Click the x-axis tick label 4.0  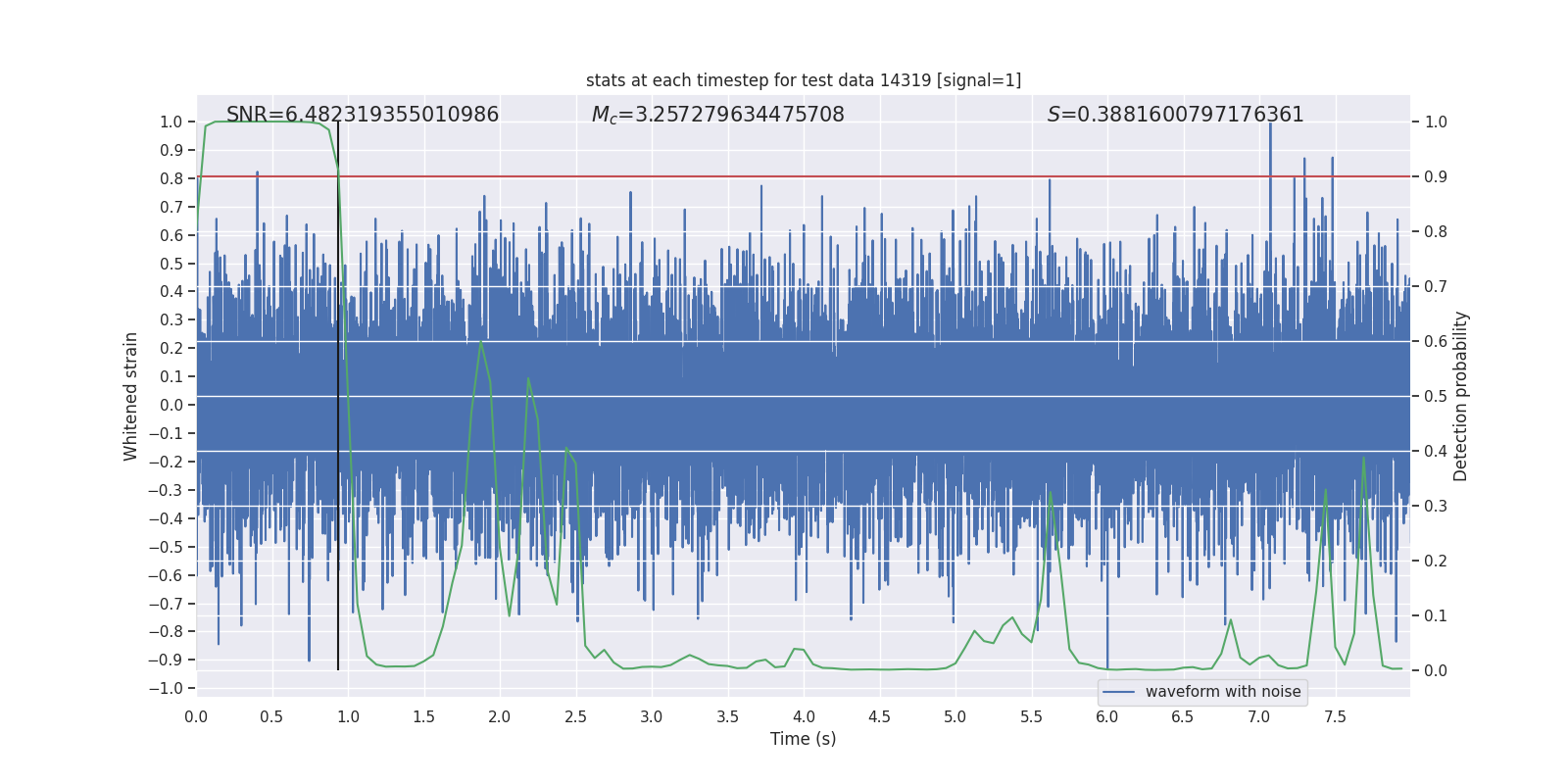[x=804, y=717]
